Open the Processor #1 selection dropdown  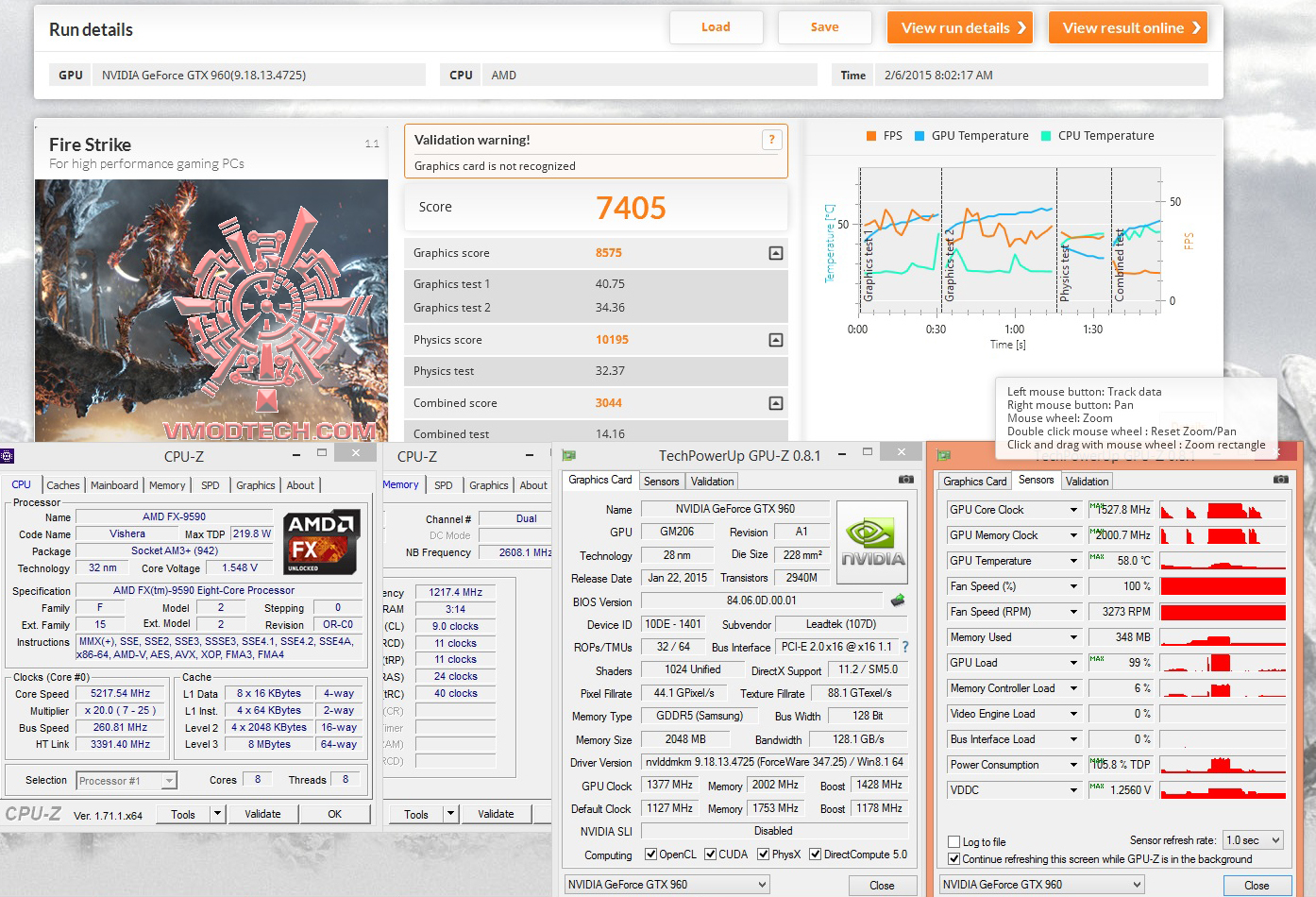[x=127, y=781]
